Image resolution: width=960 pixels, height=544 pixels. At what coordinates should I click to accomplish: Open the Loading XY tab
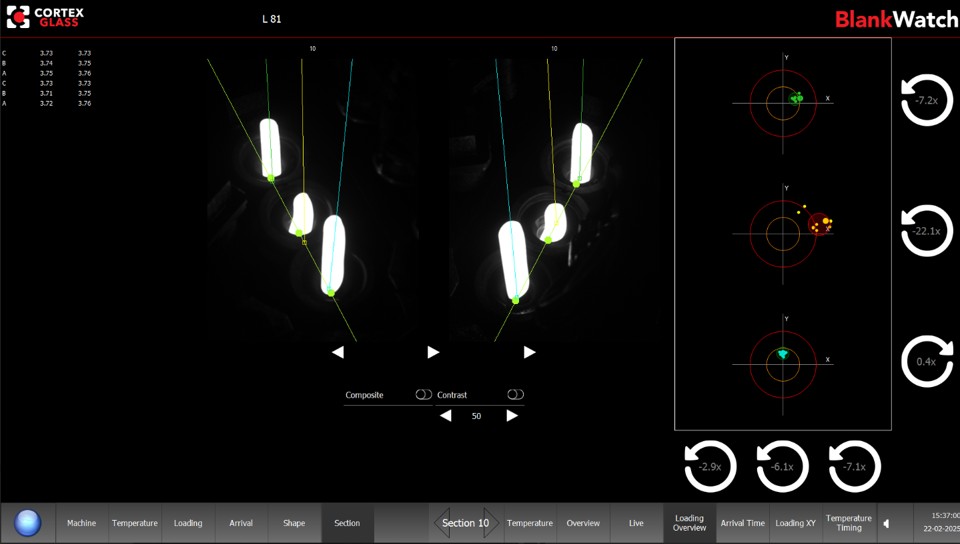(795, 523)
